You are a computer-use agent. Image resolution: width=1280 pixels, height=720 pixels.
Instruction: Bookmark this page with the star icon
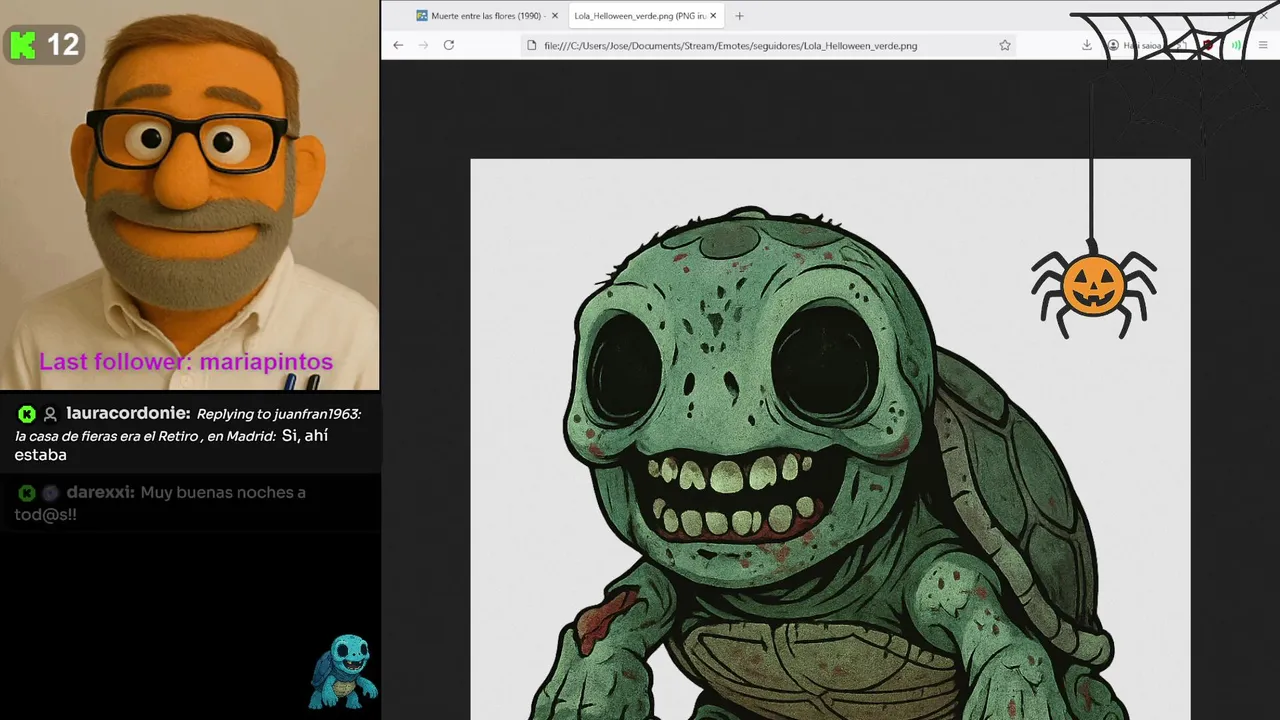tap(1005, 45)
